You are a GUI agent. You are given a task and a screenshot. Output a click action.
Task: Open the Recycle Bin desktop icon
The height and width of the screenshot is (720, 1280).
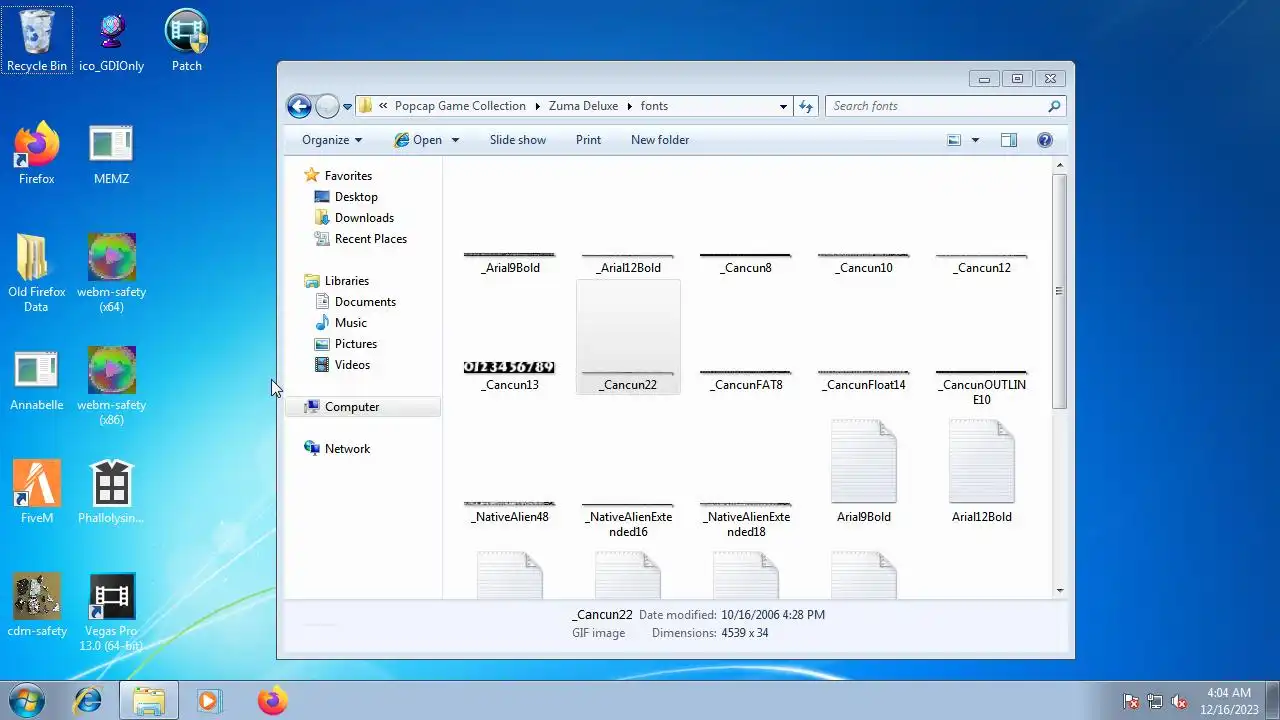click(37, 41)
